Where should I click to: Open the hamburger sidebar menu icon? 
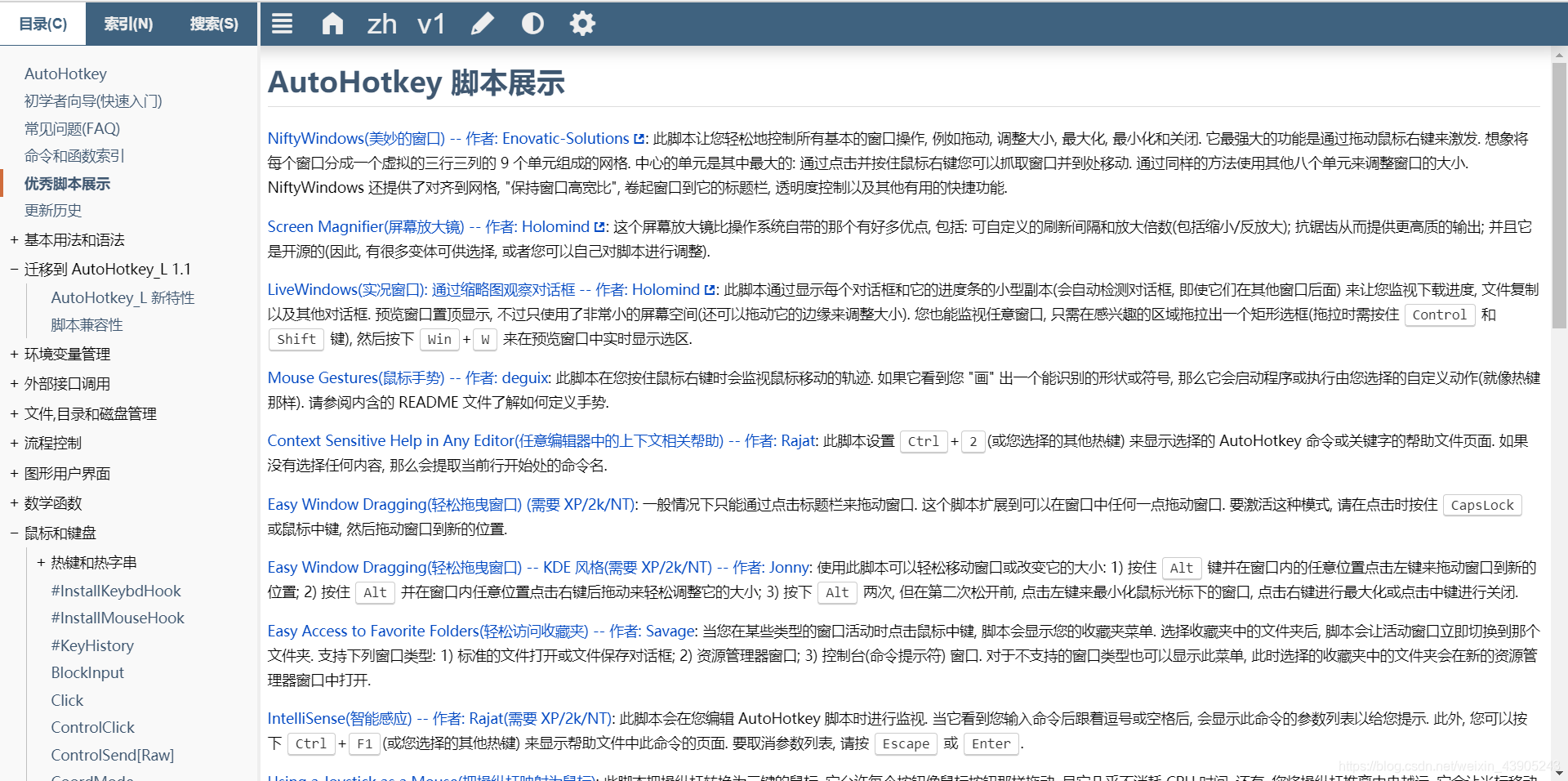(282, 24)
